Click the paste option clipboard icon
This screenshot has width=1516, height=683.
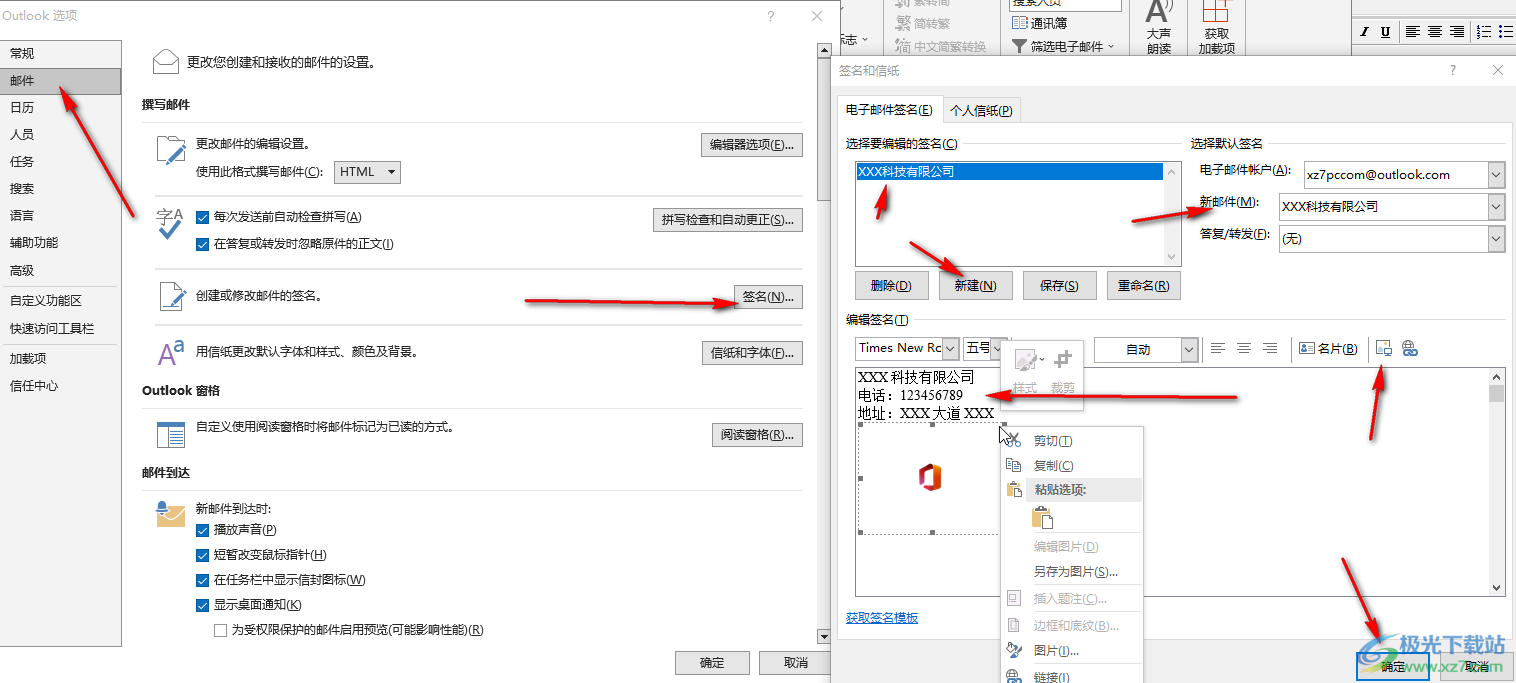pos(1042,517)
